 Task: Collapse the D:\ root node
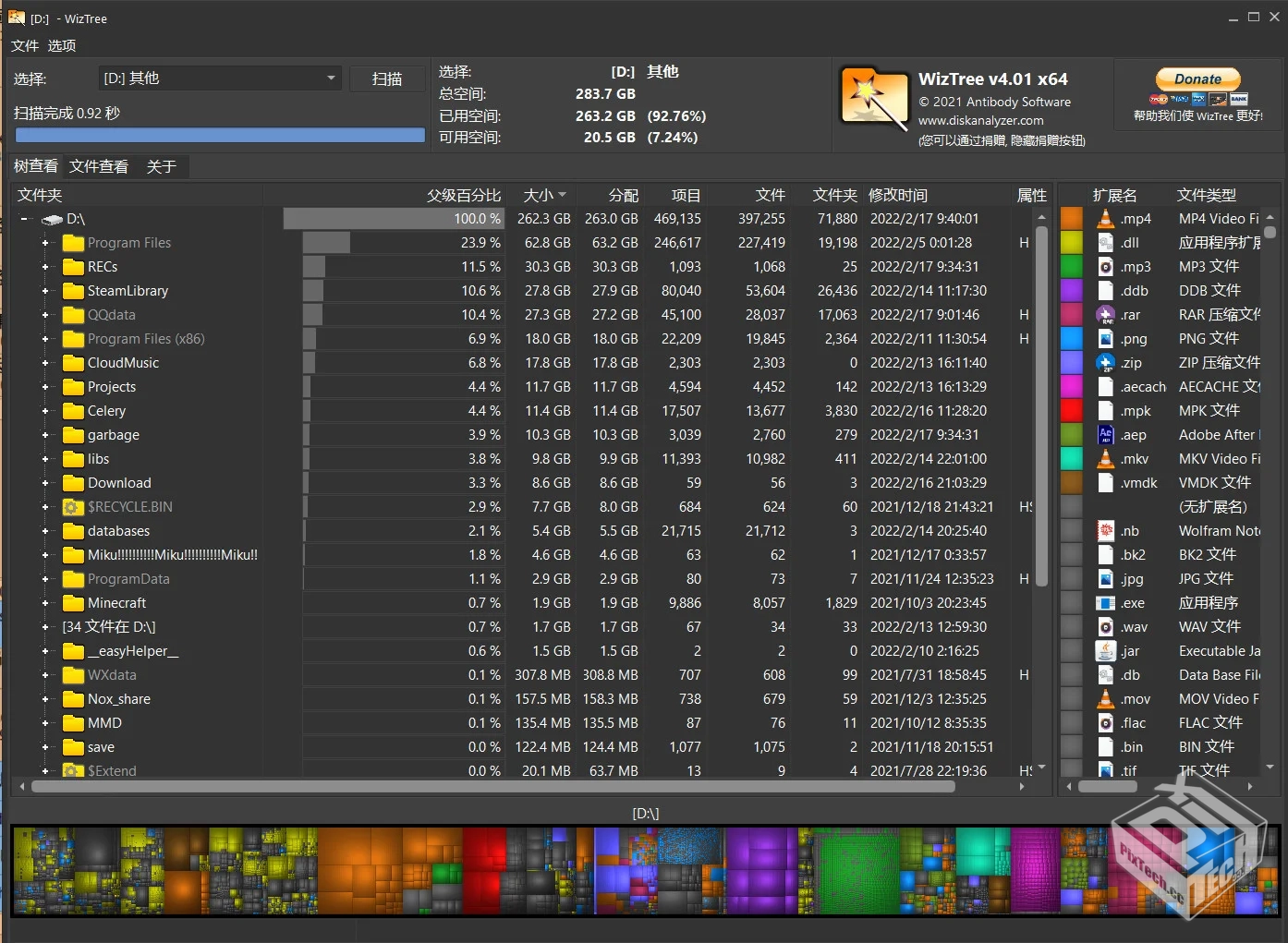coord(23,219)
